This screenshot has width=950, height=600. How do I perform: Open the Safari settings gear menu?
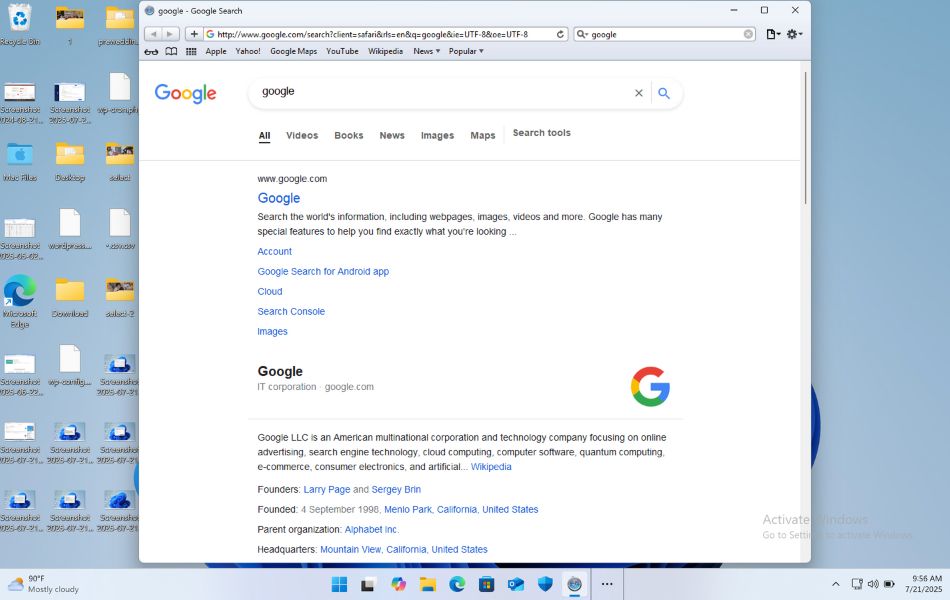point(791,33)
